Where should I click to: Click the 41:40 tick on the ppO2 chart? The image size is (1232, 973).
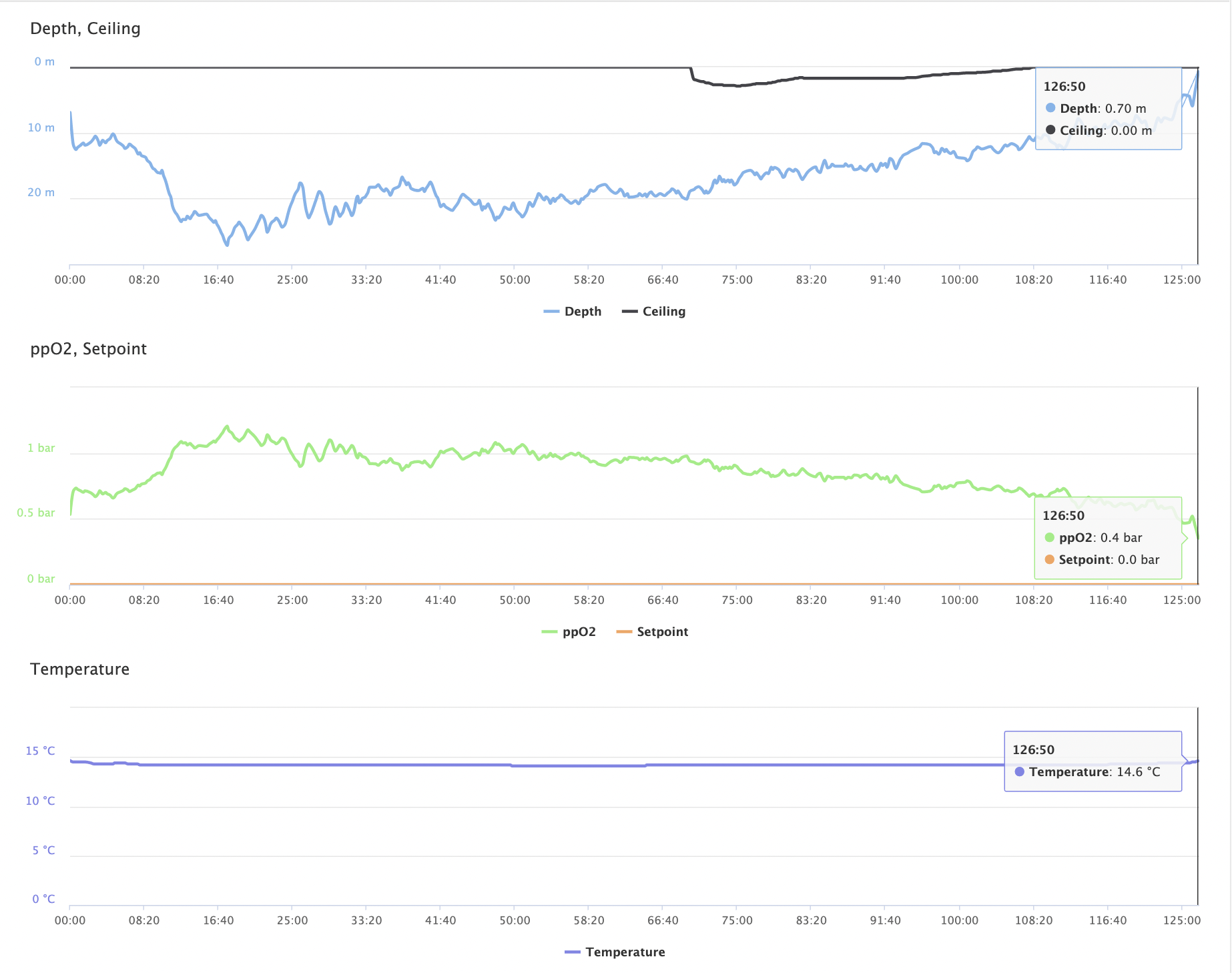pyautogui.click(x=440, y=600)
